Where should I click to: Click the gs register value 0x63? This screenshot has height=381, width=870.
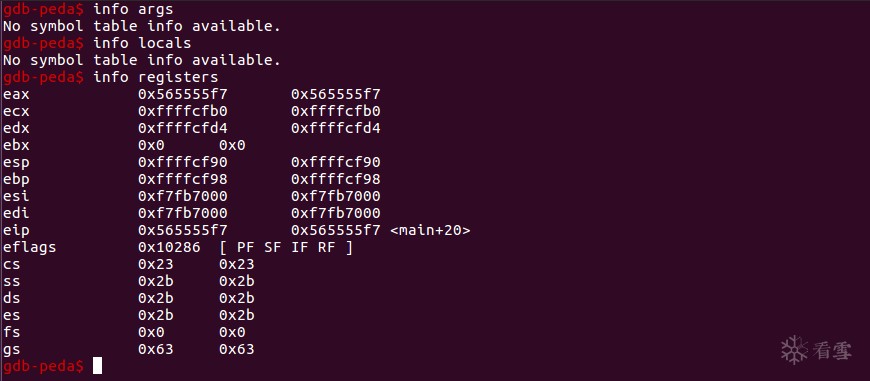click(x=155, y=349)
